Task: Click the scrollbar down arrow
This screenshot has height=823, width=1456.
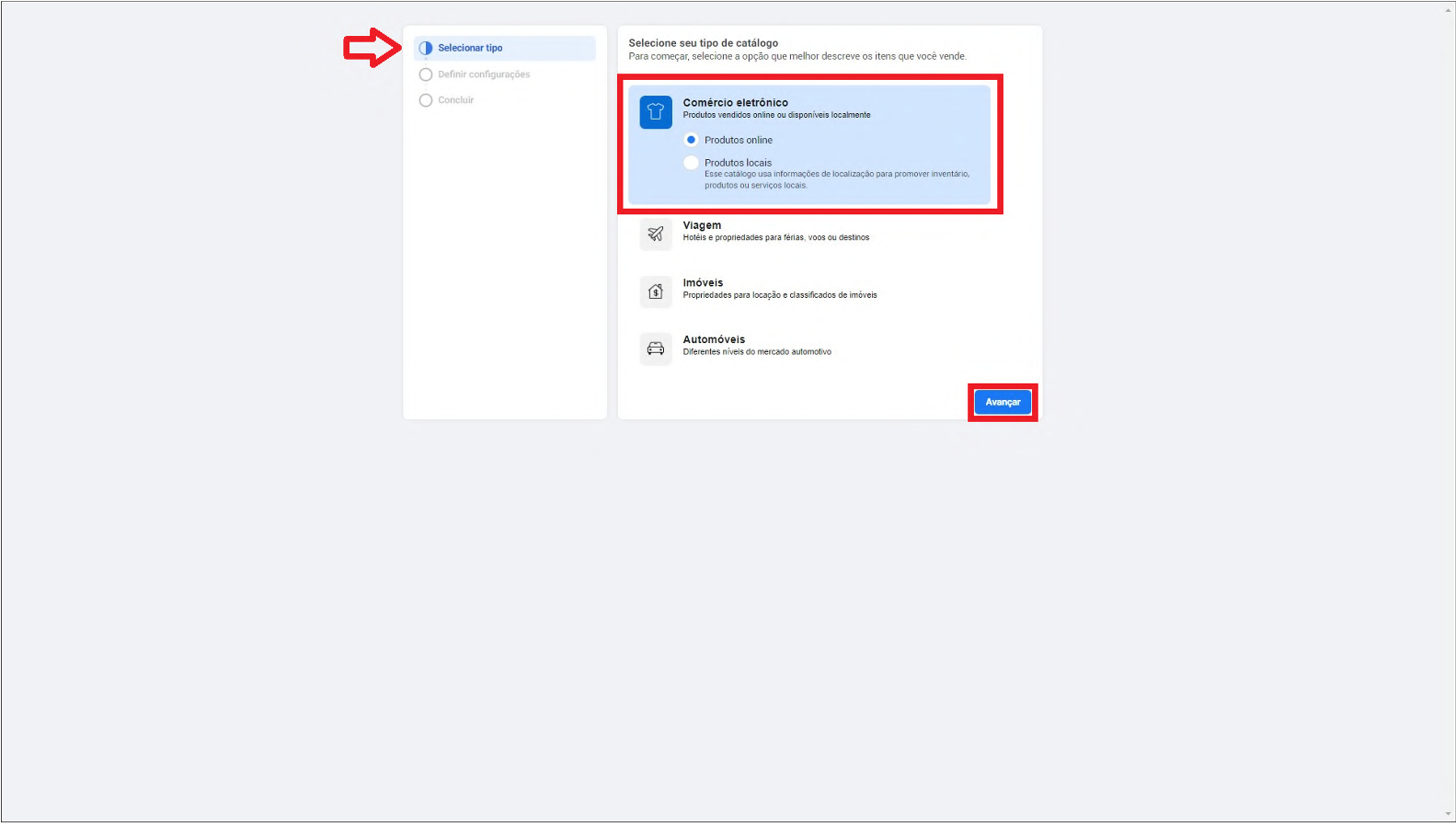Action: coord(1449,815)
